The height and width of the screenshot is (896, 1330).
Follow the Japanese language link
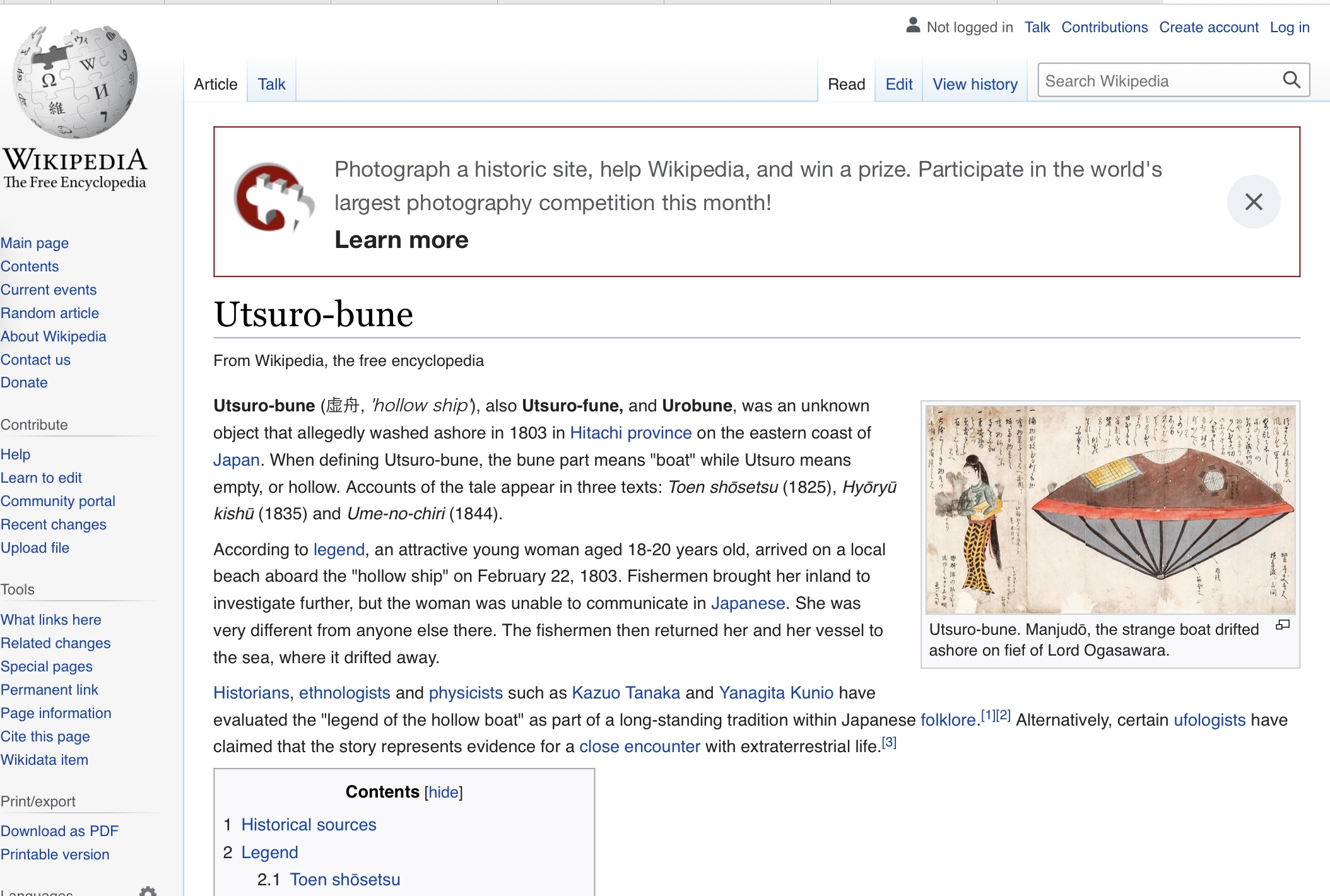coord(748,603)
